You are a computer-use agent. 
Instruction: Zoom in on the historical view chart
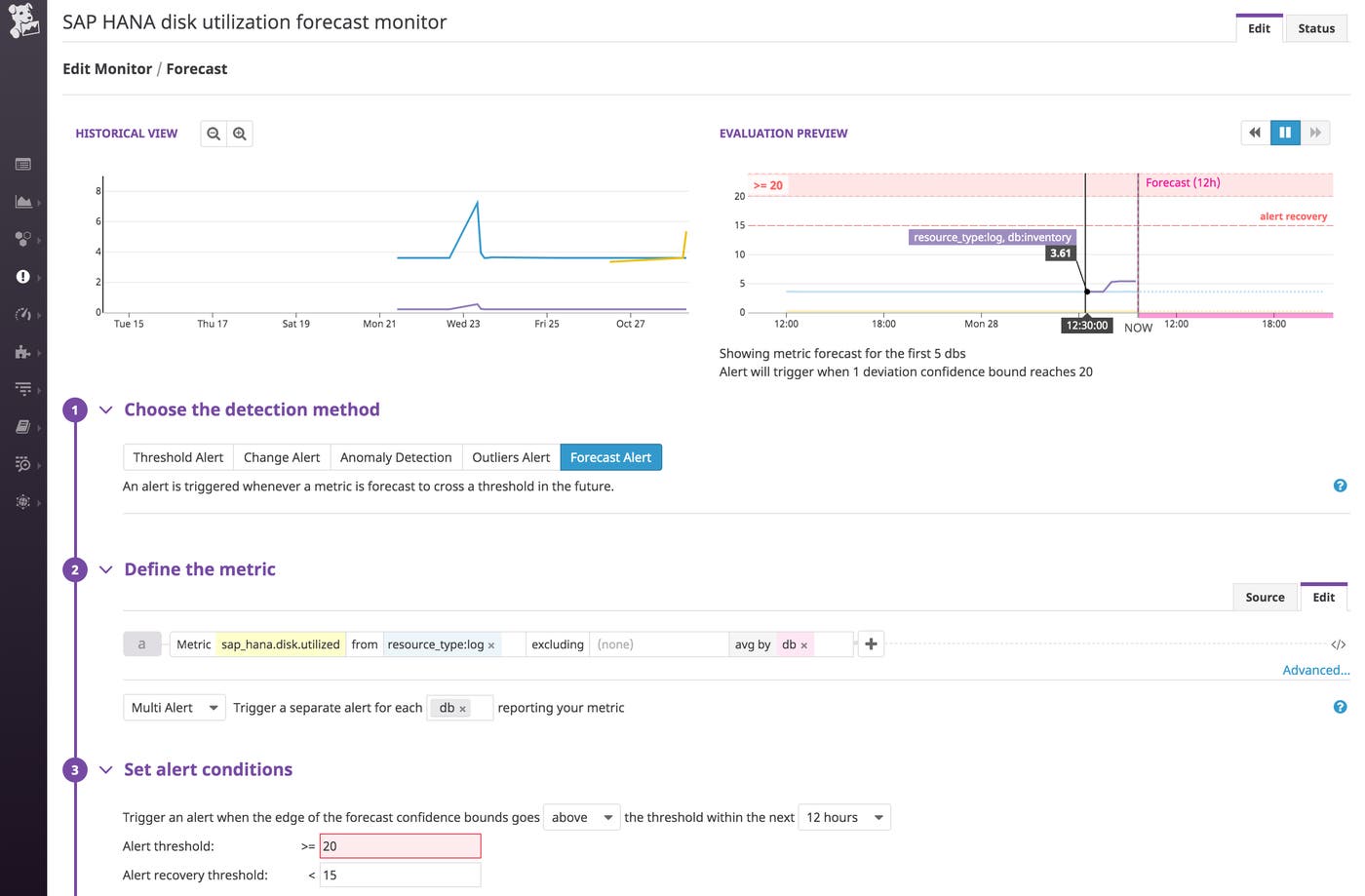(x=240, y=133)
